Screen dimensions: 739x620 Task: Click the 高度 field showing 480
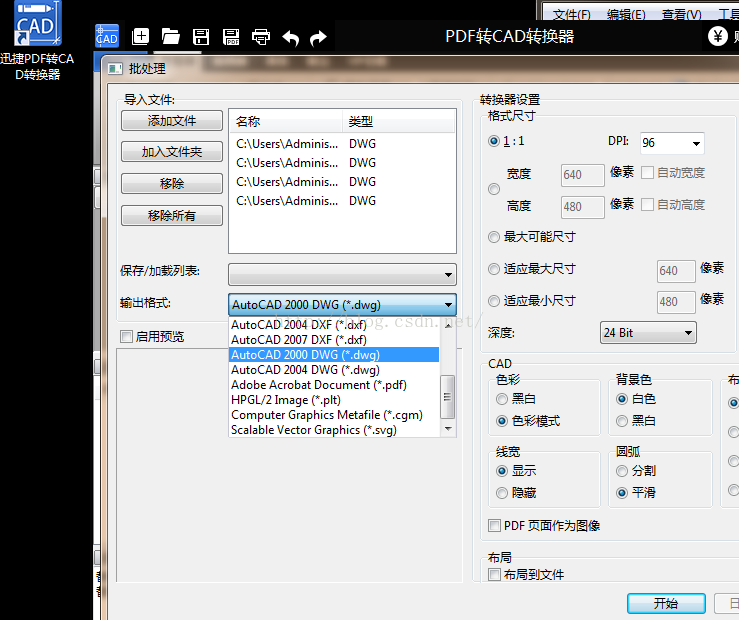[583, 207]
